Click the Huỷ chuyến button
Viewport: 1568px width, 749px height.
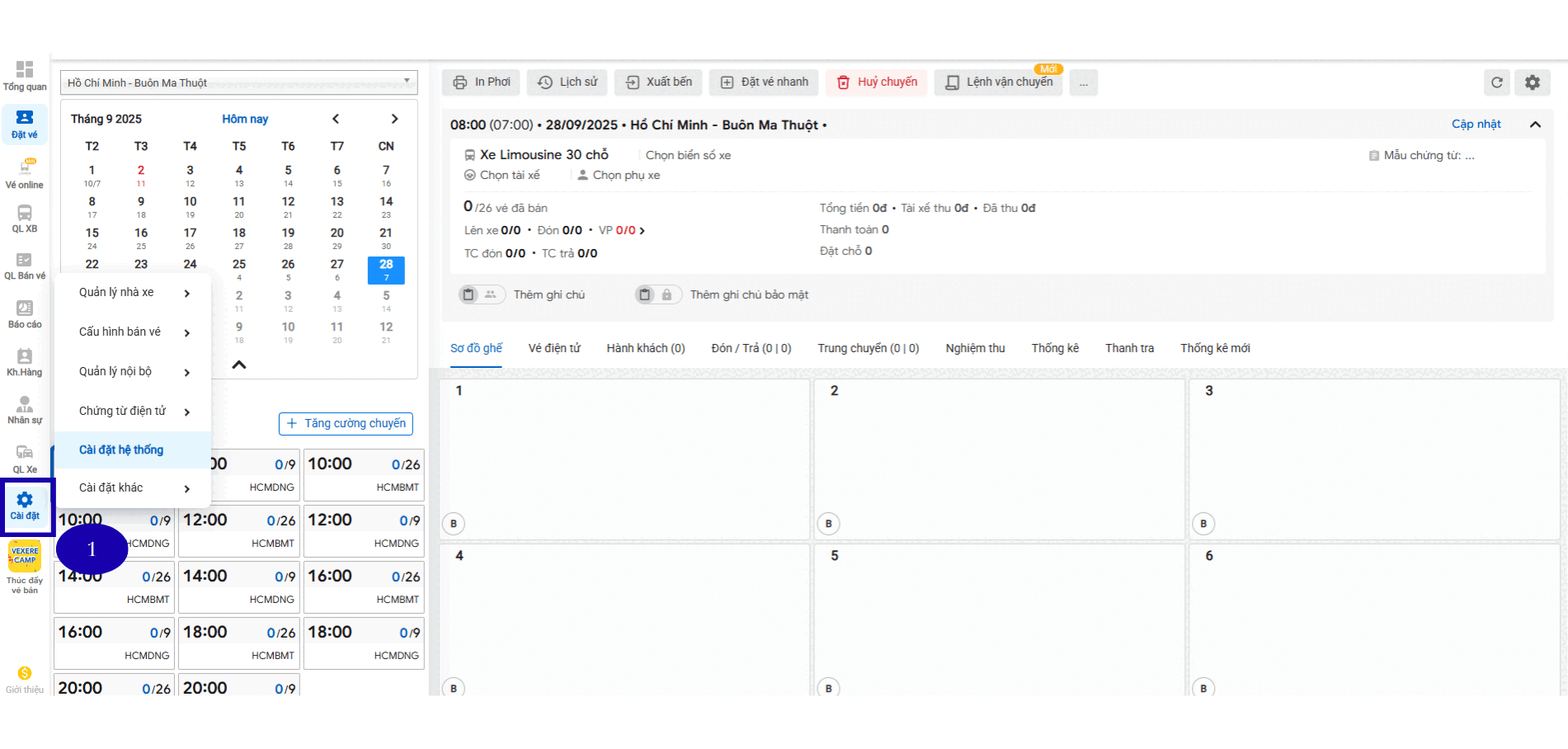pos(877,82)
